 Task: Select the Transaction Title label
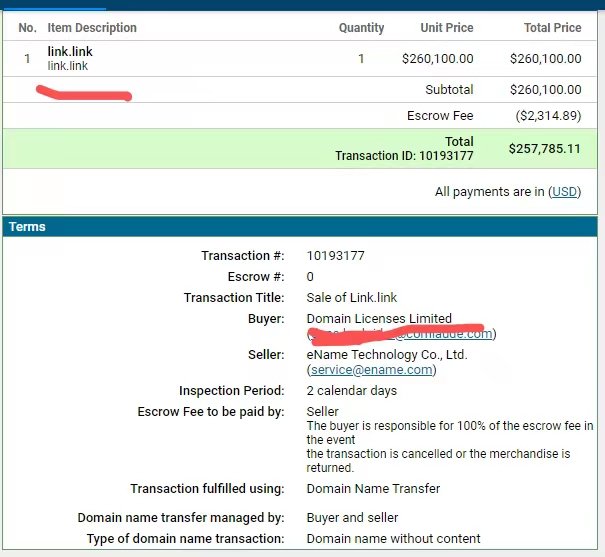tap(234, 298)
